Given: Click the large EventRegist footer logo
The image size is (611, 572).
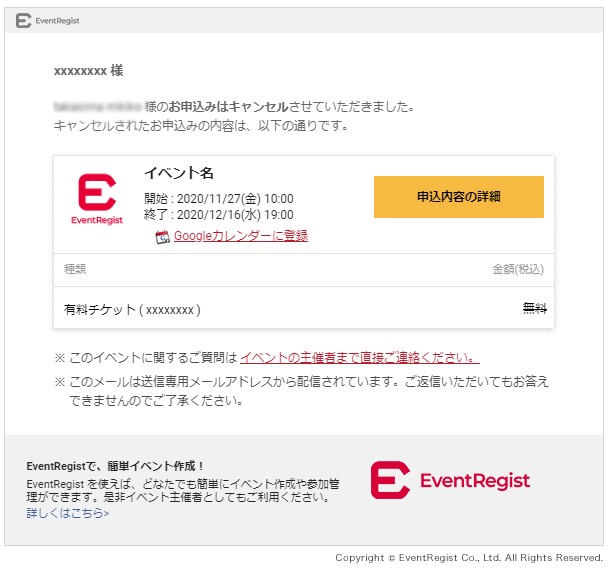Looking at the screenshot, I should tap(450, 480).
